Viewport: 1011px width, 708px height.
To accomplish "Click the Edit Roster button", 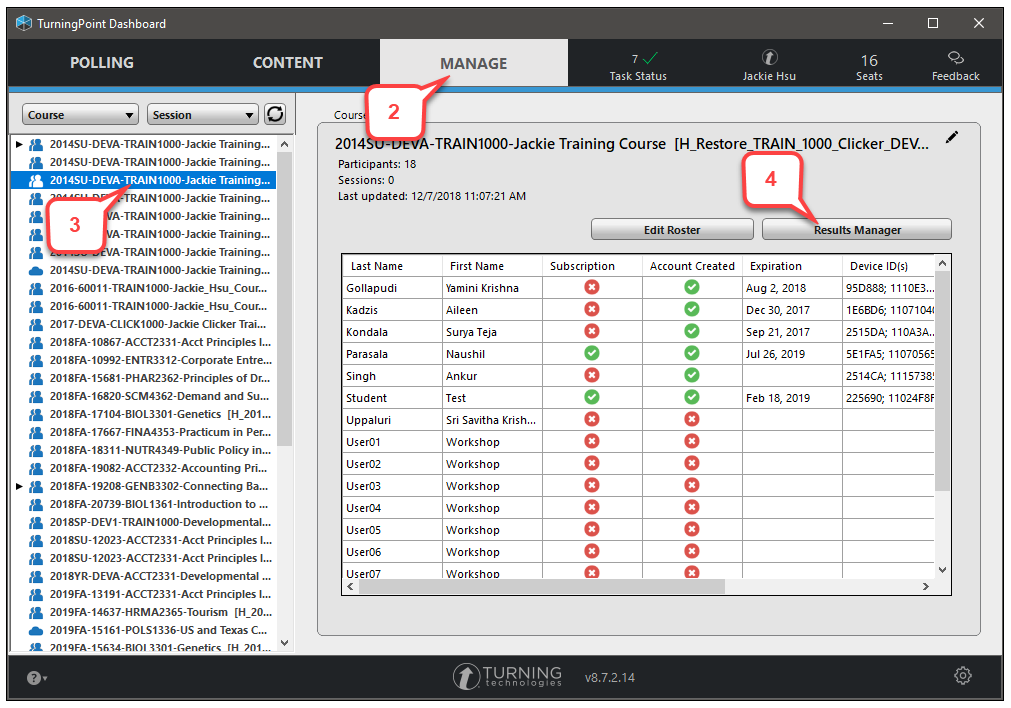I will [x=672, y=230].
